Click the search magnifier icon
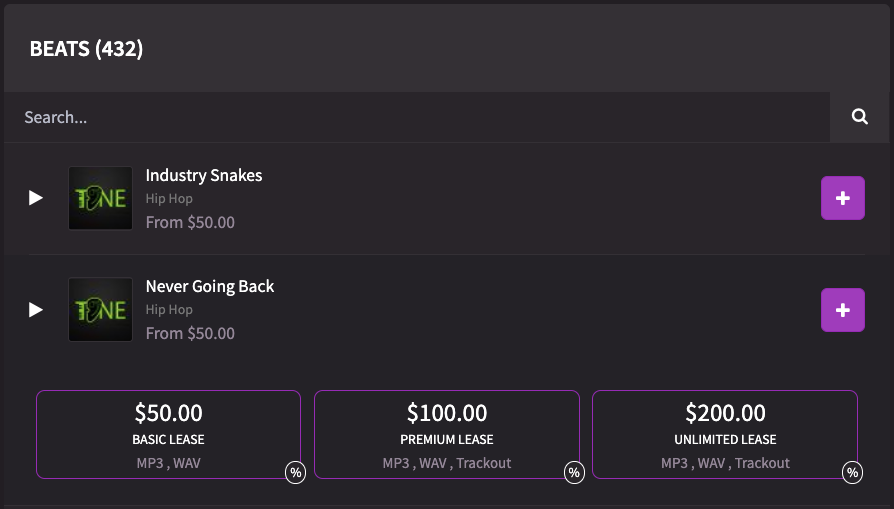894x509 pixels. pos(860,117)
